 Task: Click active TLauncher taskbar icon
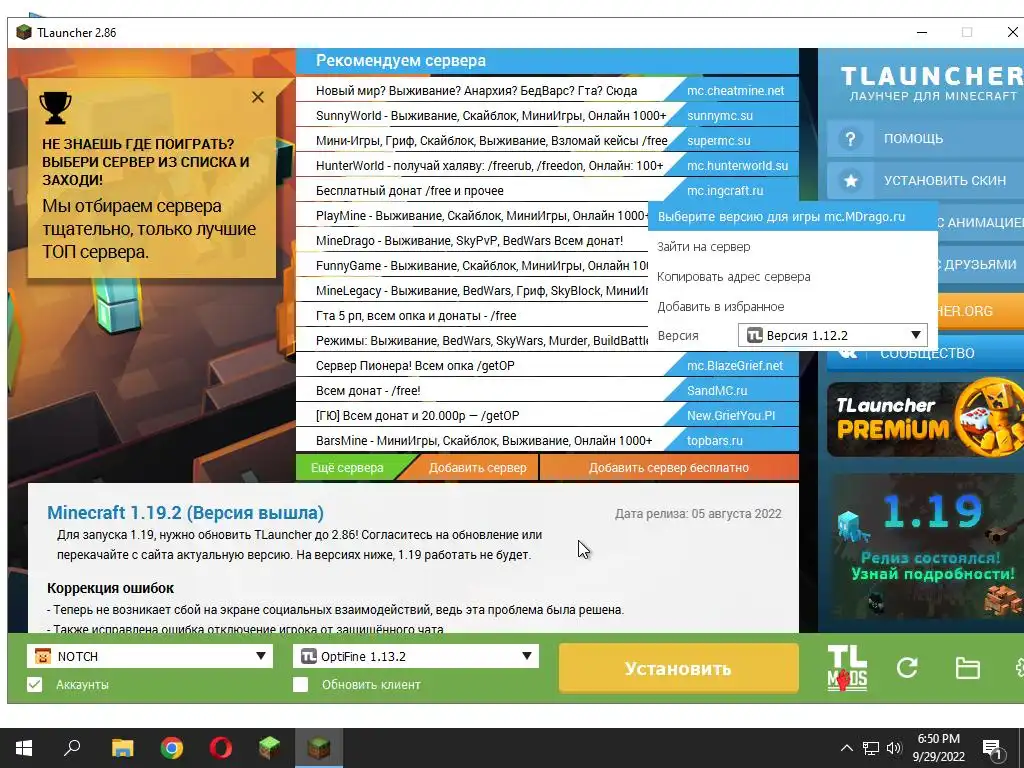tap(319, 748)
